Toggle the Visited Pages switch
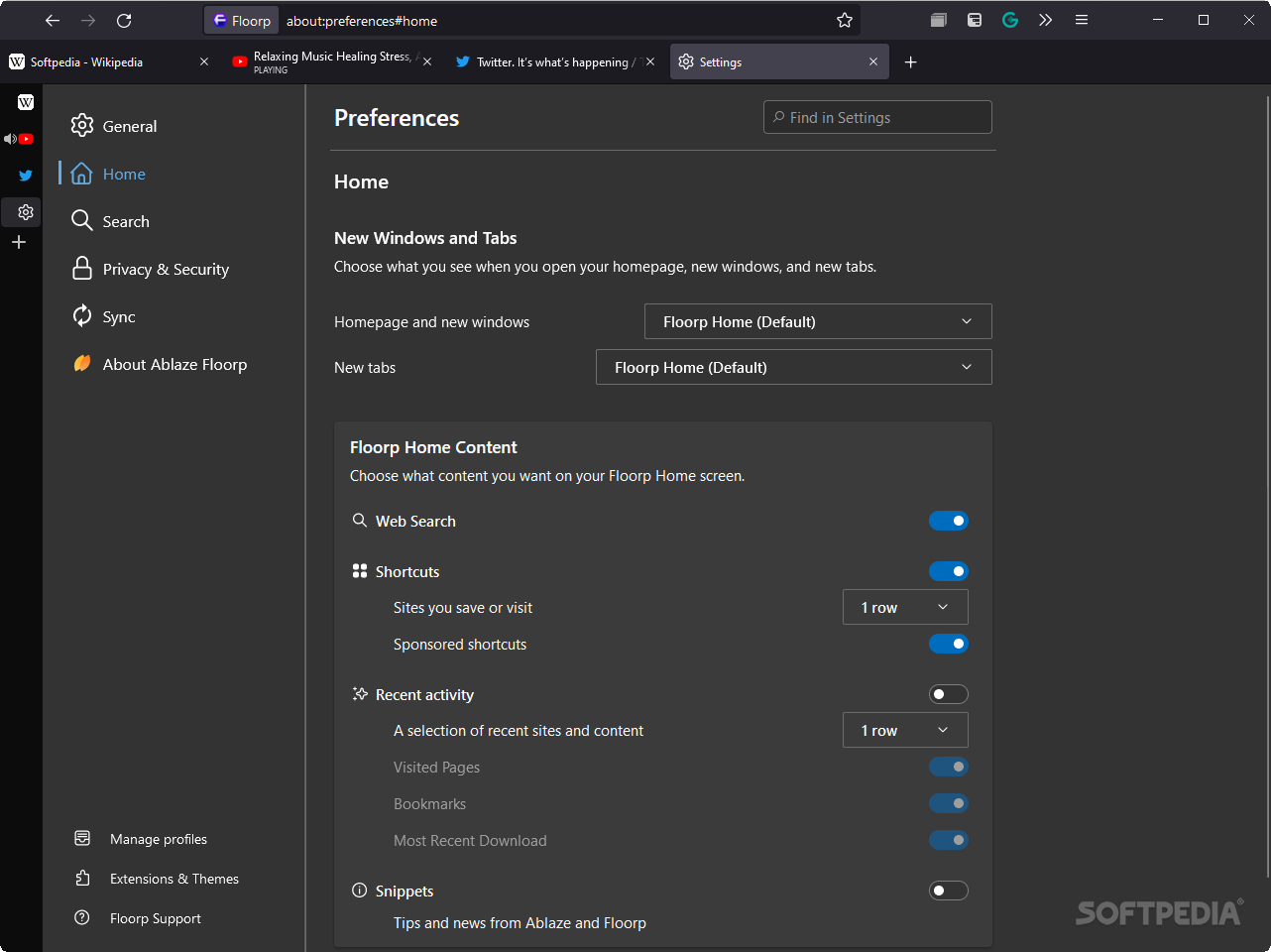 (x=949, y=767)
